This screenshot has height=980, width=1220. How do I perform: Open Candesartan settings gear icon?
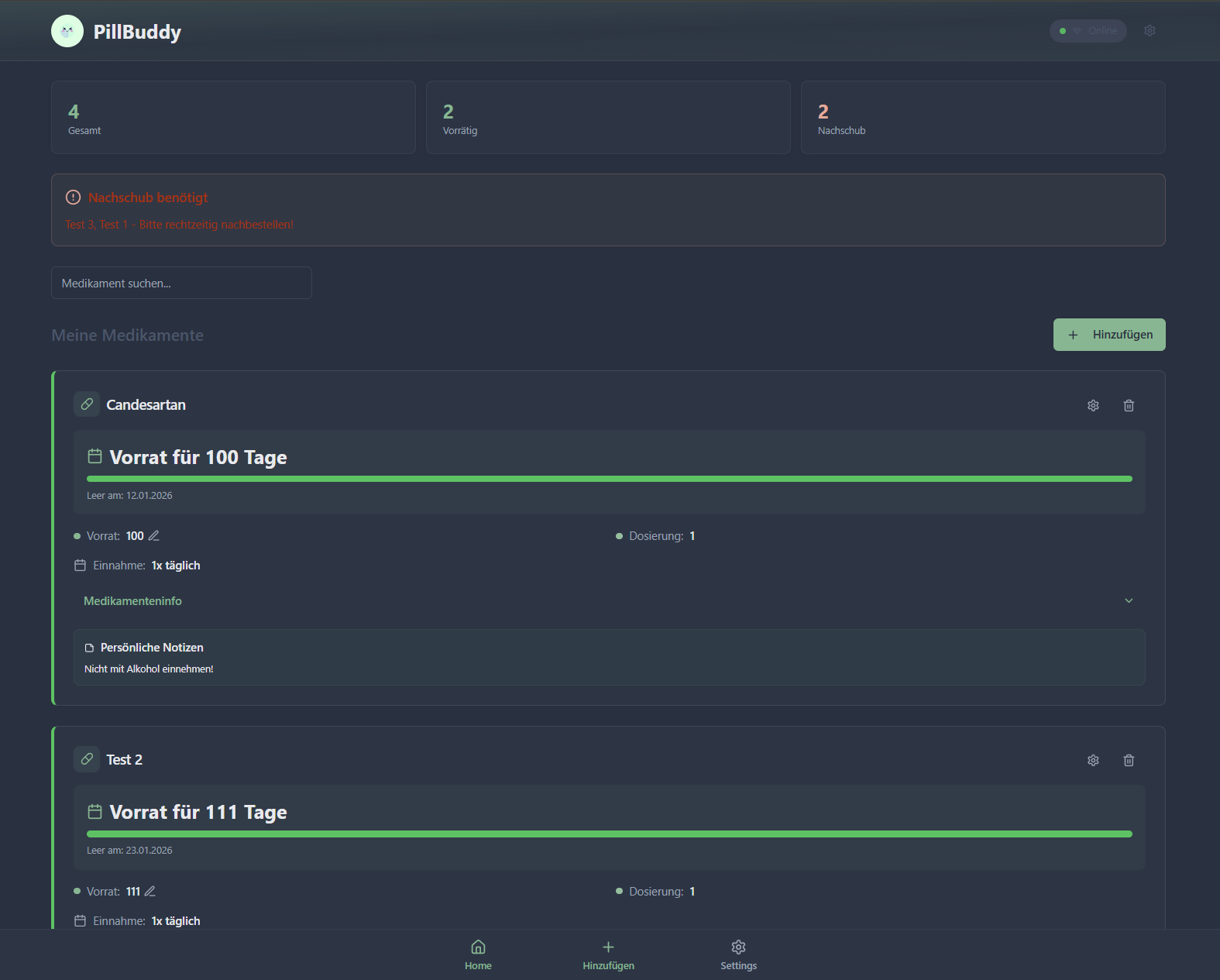click(1093, 405)
